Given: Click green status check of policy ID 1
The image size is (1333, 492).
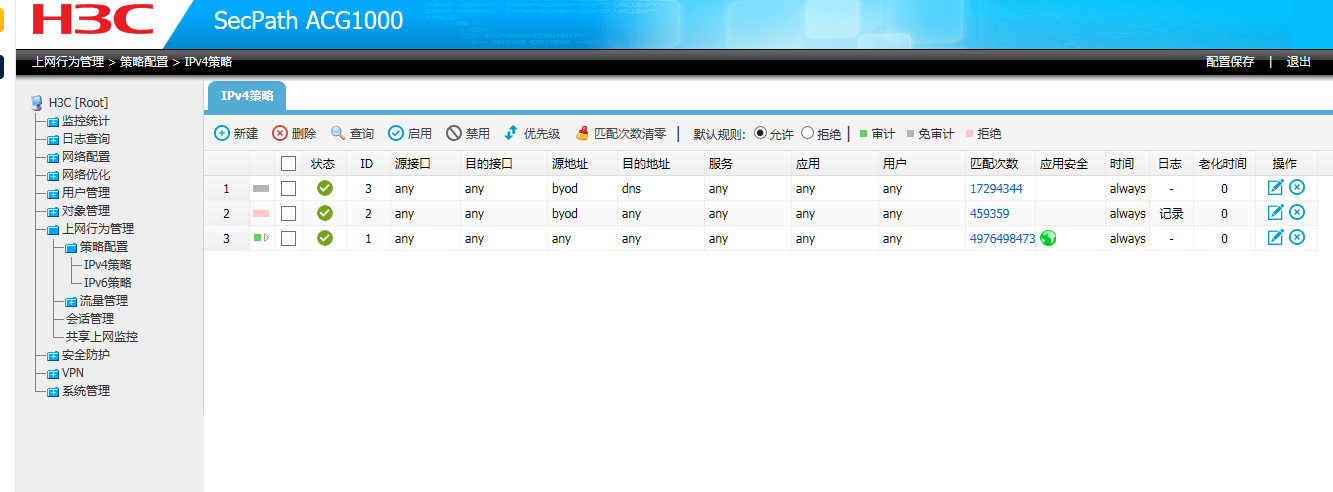Looking at the screenshot, I should pyautogui.click(x=324, y=237).
